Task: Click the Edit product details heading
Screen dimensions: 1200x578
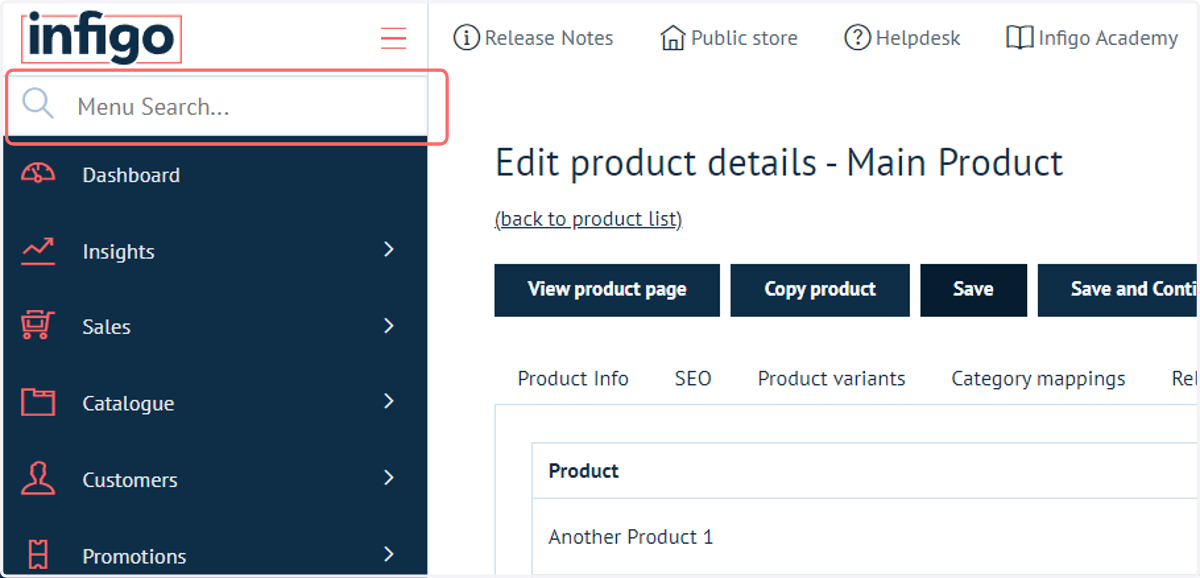Action: point(779,162)
